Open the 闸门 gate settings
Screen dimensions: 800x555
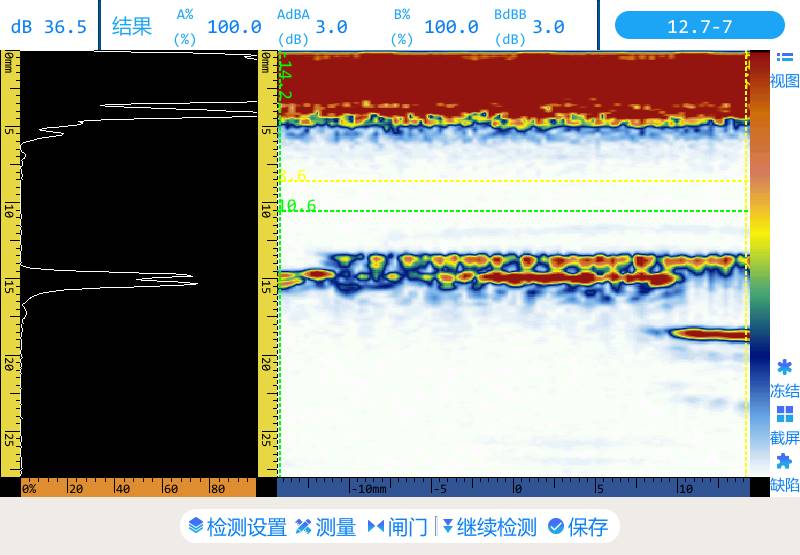point(397,527)
